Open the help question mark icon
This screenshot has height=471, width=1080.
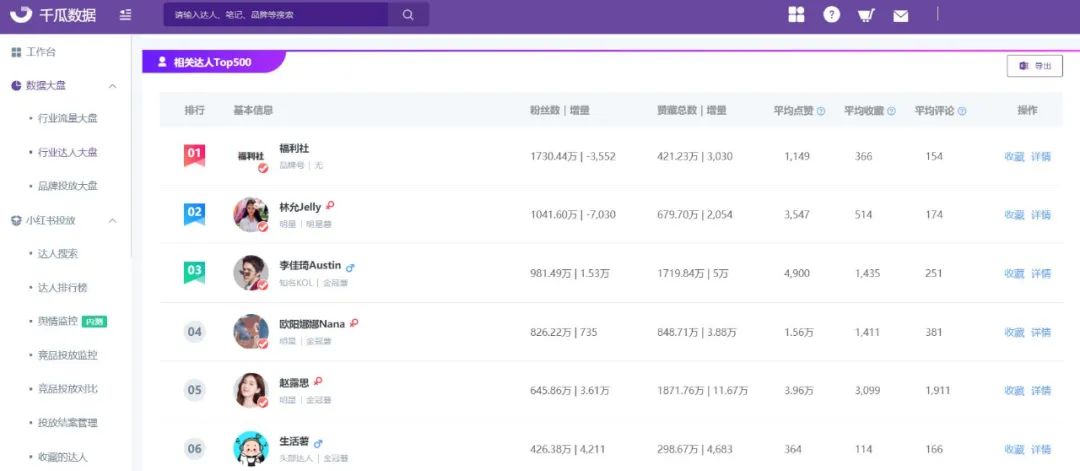point(832,14)
